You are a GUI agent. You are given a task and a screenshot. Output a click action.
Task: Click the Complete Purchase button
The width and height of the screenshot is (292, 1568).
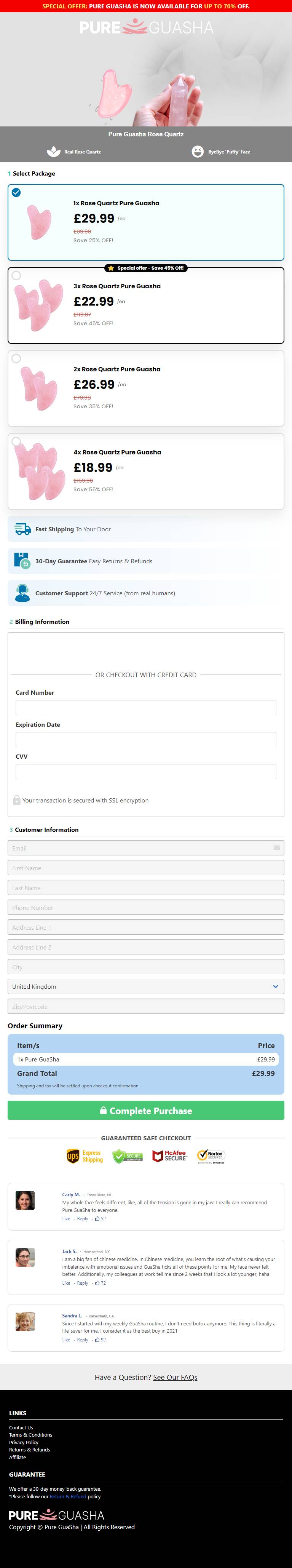click(x=146, y=1110)
